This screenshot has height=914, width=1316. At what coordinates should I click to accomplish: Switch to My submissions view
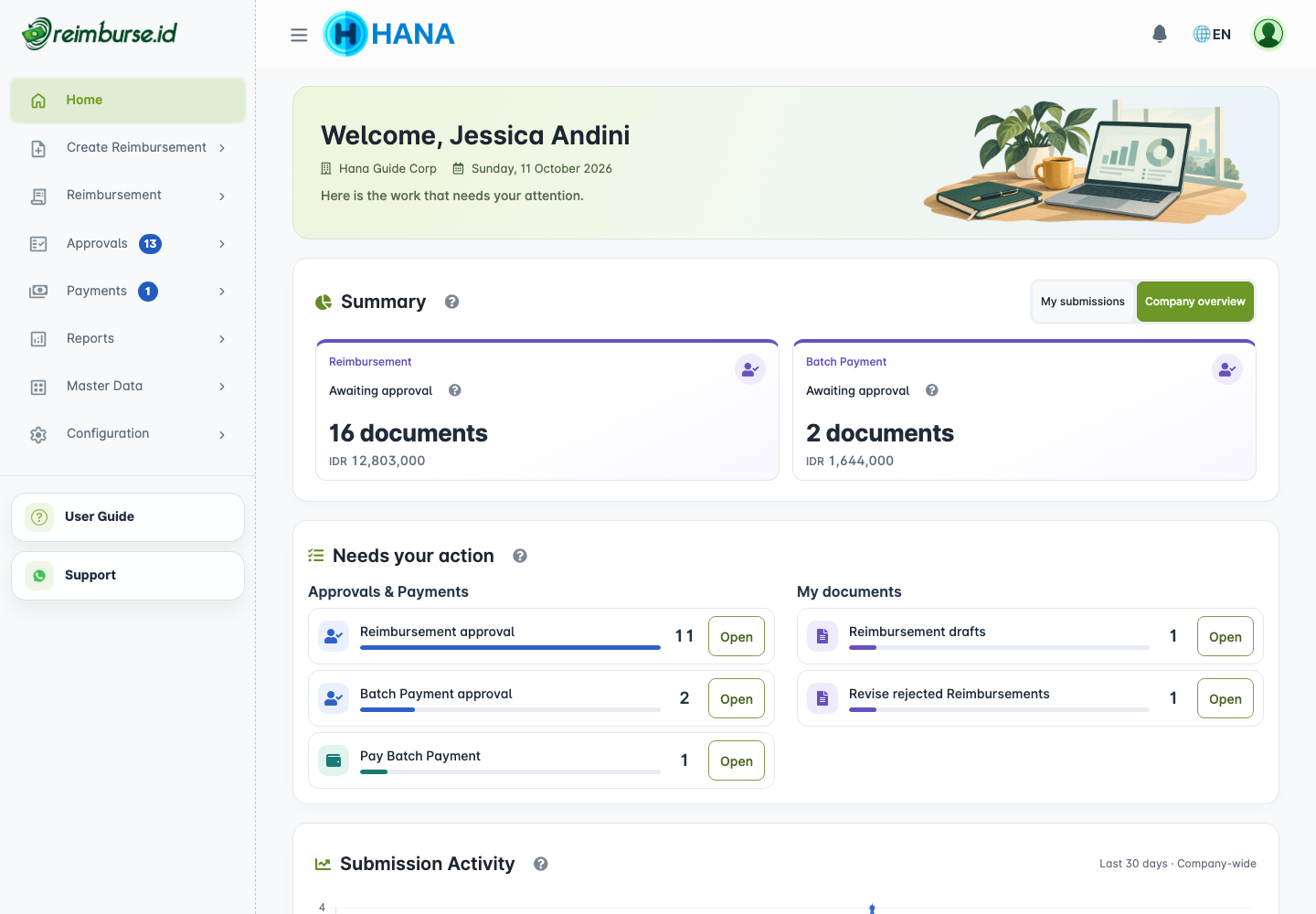[x=1083, y=302]
